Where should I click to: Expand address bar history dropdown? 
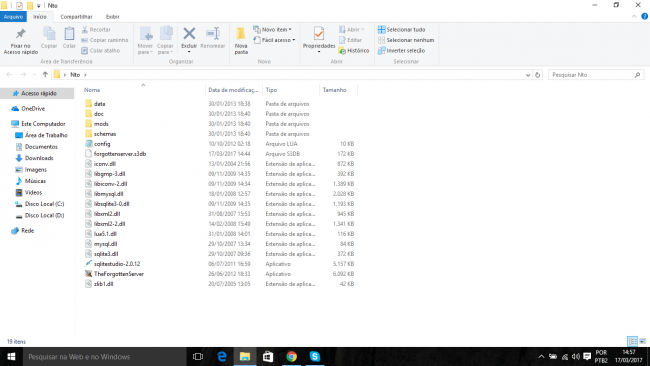click(528, 75)
